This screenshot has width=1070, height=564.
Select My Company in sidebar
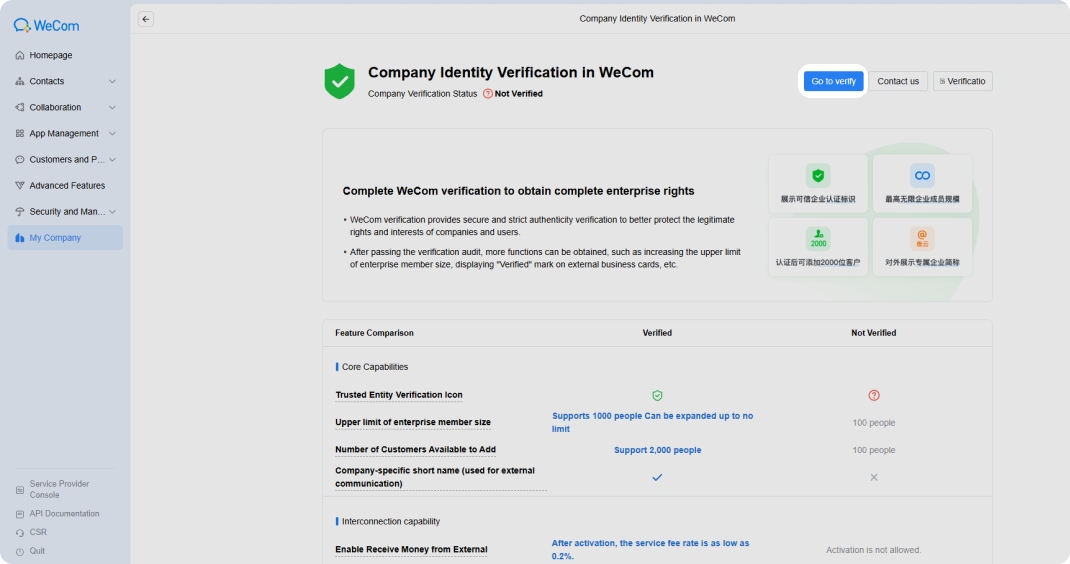(x=66, y=238)
